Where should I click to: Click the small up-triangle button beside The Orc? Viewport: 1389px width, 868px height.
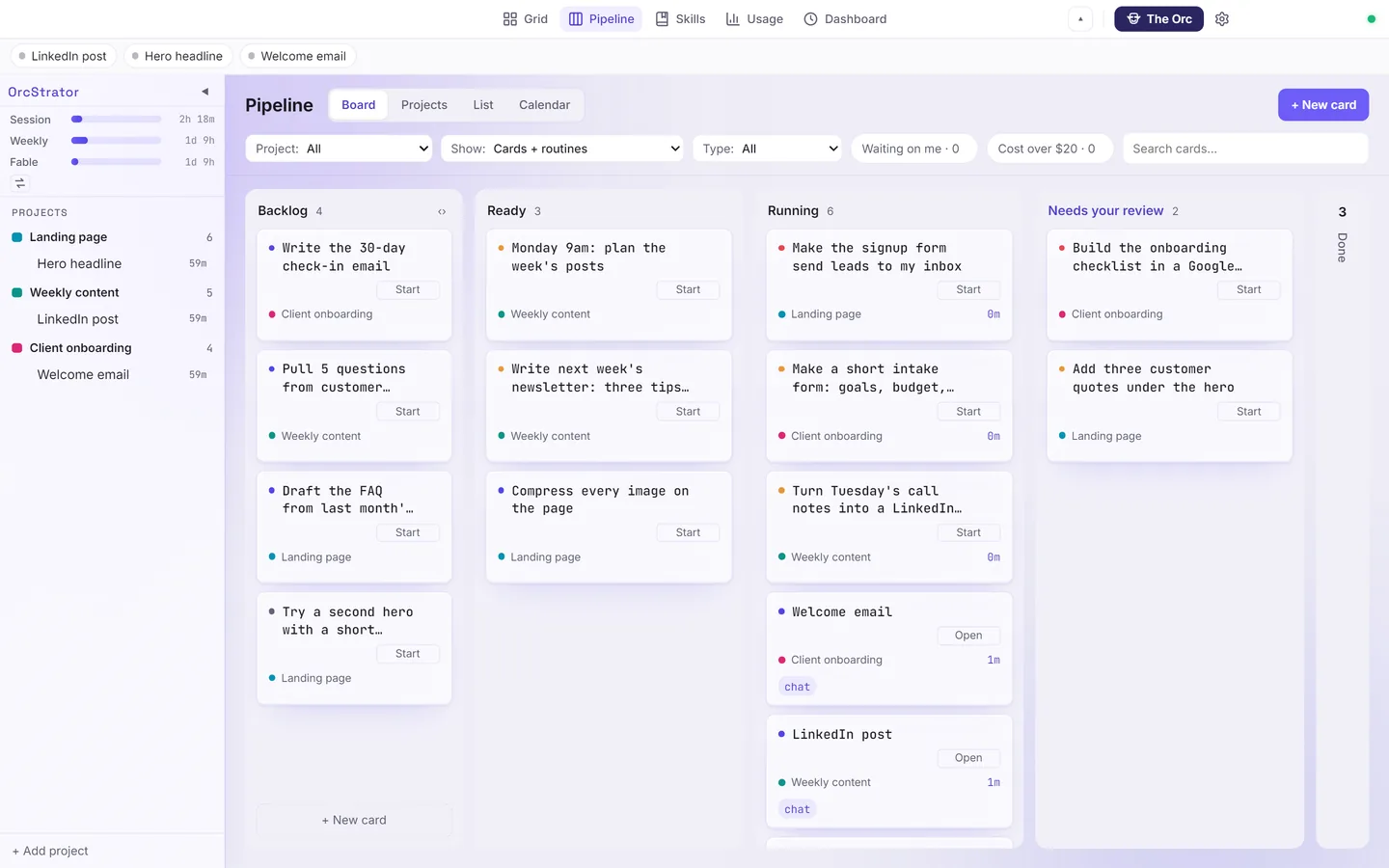click(1080, 18)
